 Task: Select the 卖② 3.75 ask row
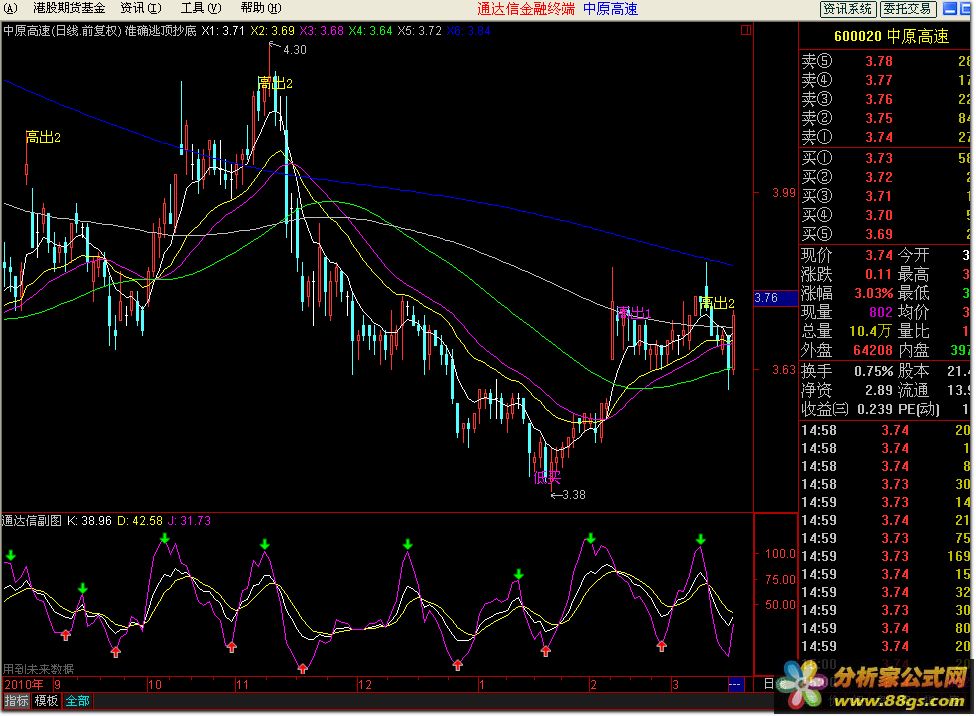tap(886, 118)
